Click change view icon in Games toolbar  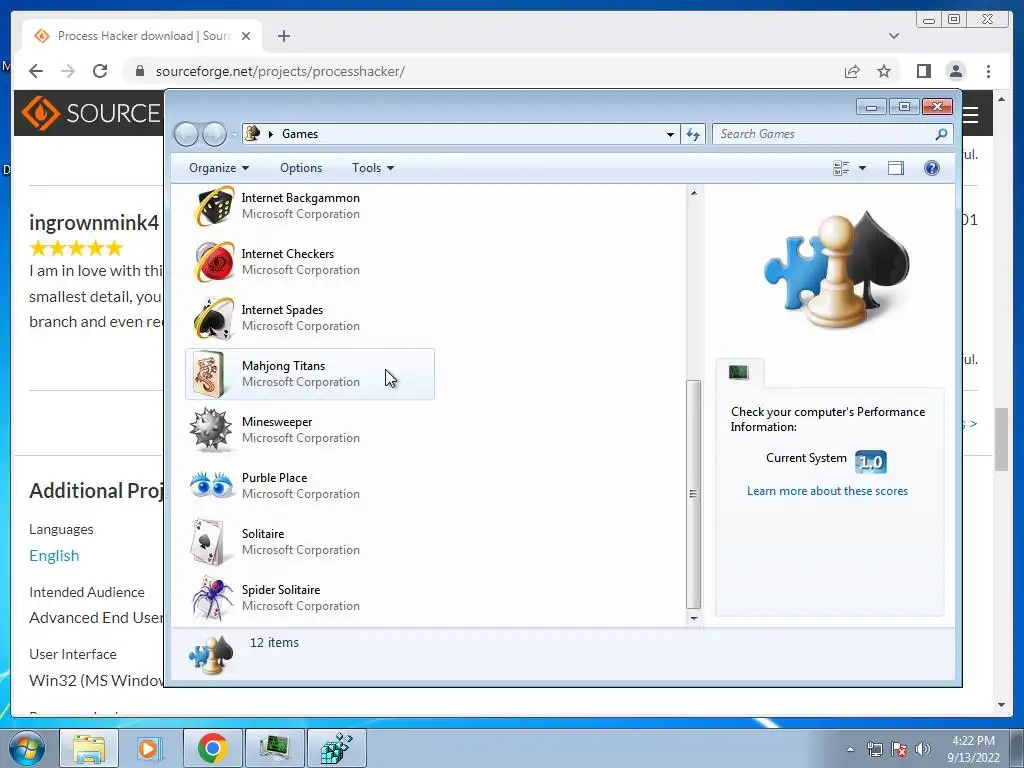841,168
